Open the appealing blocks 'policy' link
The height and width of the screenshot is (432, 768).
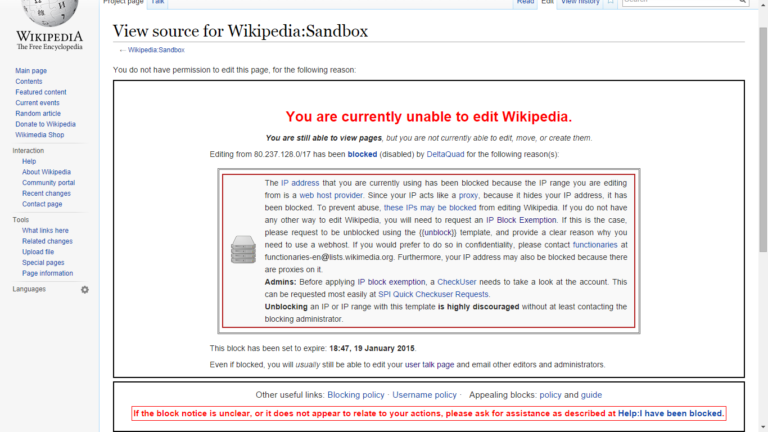click(551, 395)
